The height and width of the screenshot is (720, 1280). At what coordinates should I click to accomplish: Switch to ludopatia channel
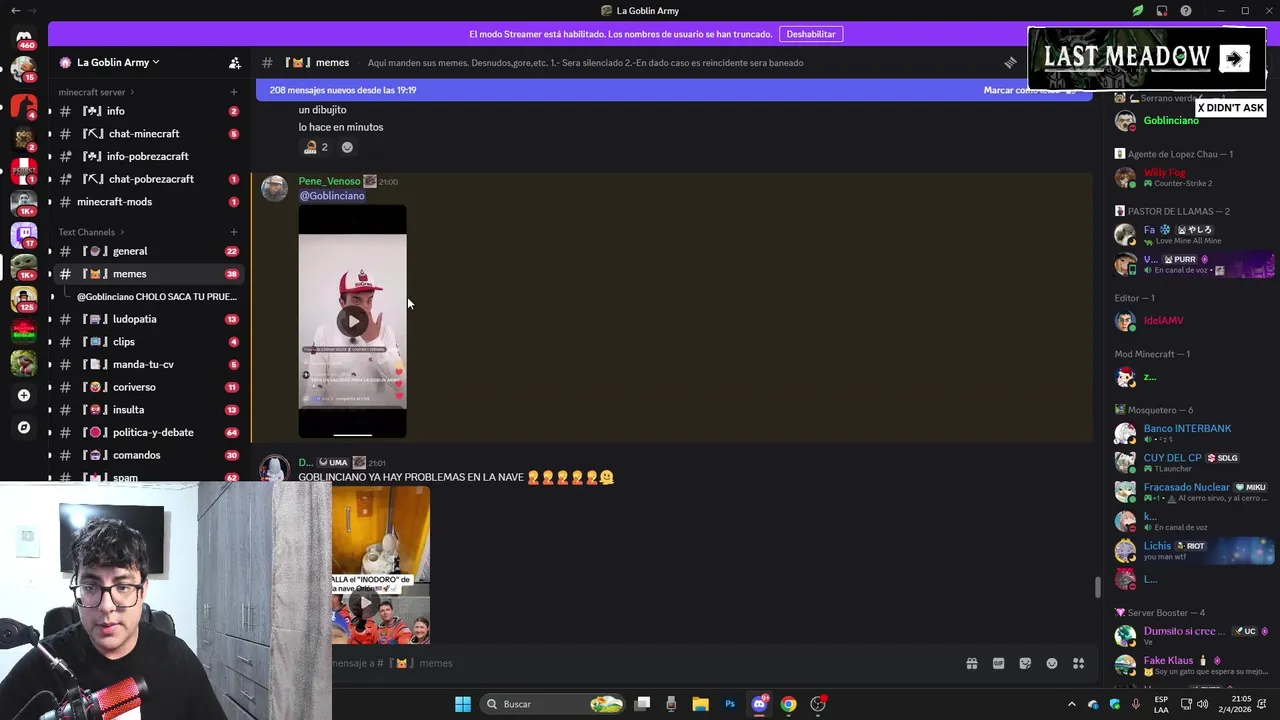point(150,319)
